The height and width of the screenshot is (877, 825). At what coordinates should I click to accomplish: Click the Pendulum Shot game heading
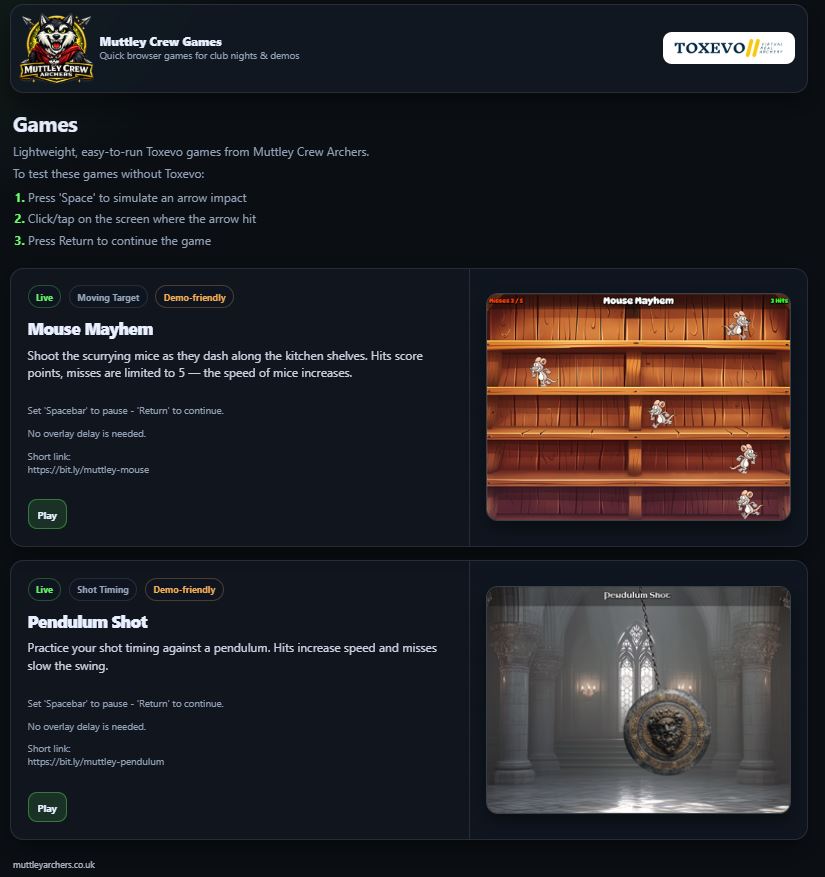point(87,622)
